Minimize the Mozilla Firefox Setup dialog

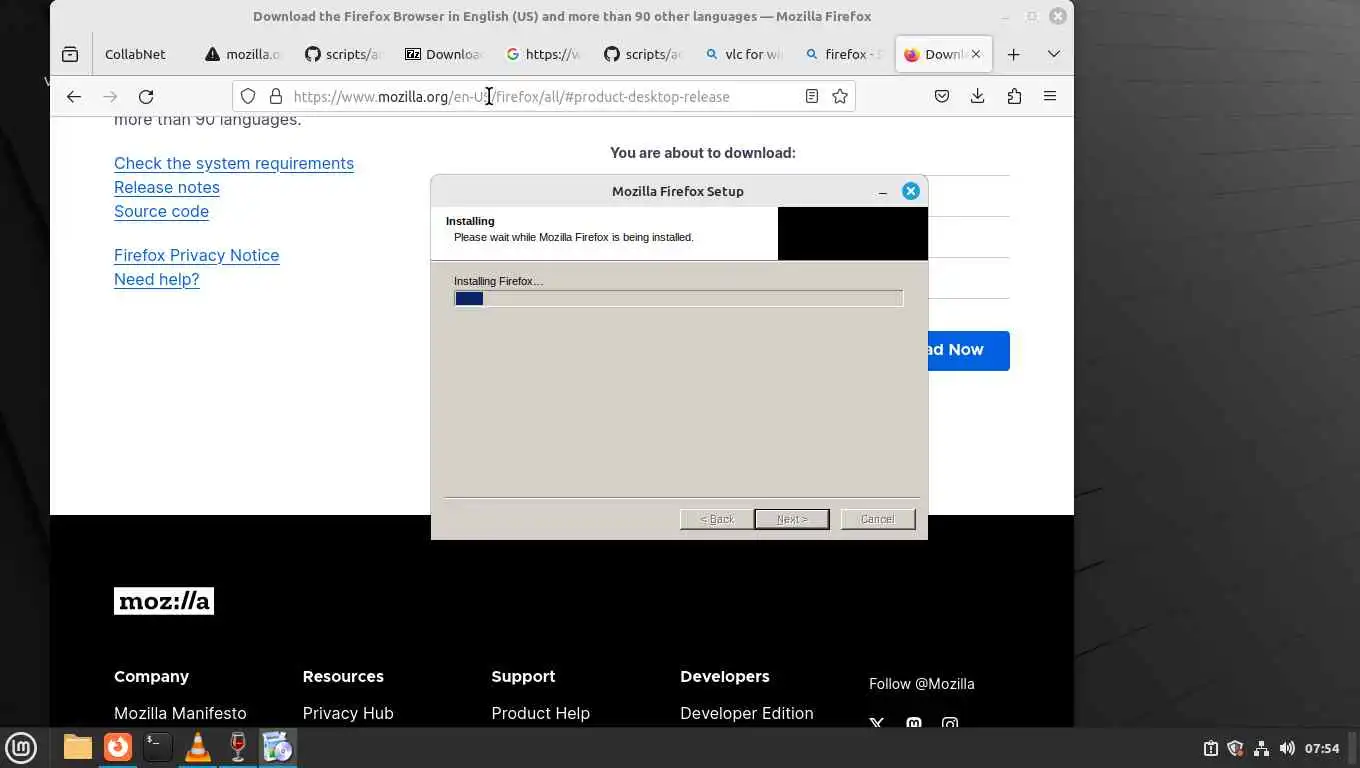pyautogui.click(x=882, y=191)
